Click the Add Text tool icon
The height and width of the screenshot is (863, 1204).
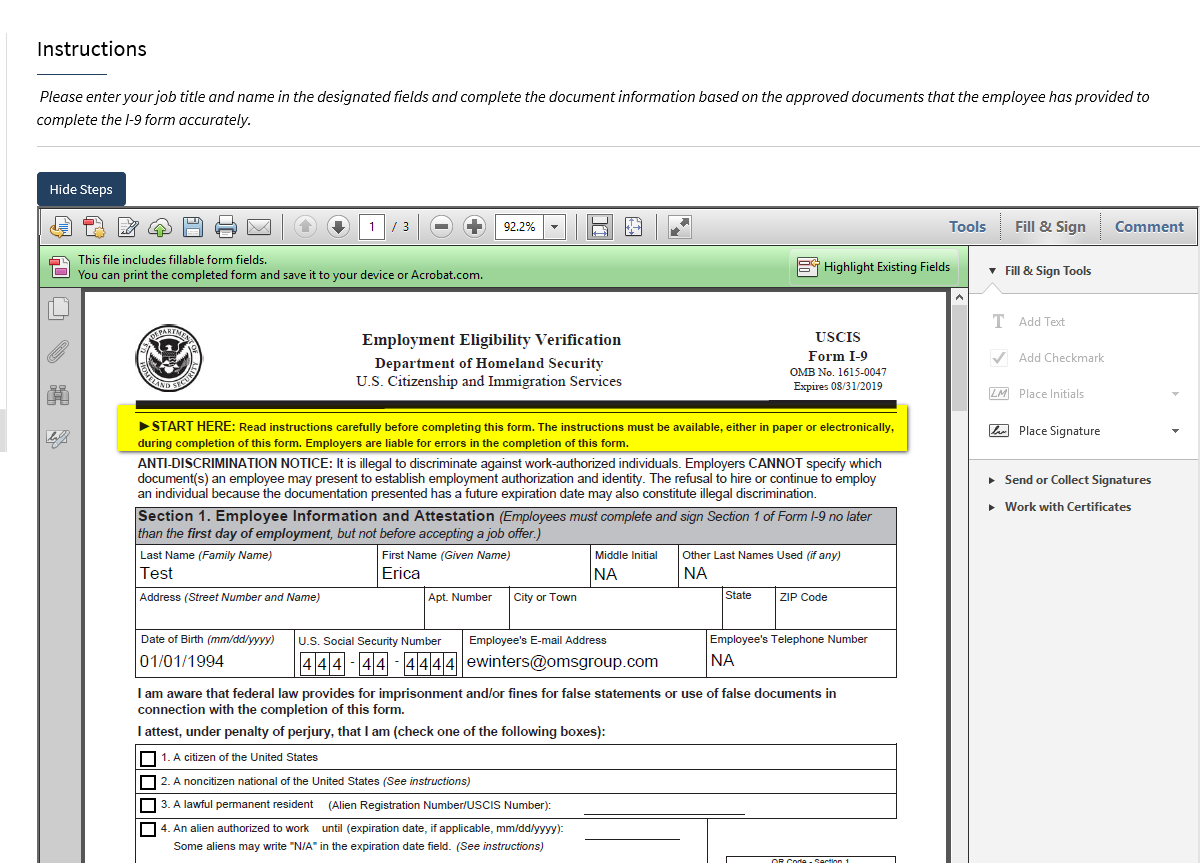click(x=998, y=322)
